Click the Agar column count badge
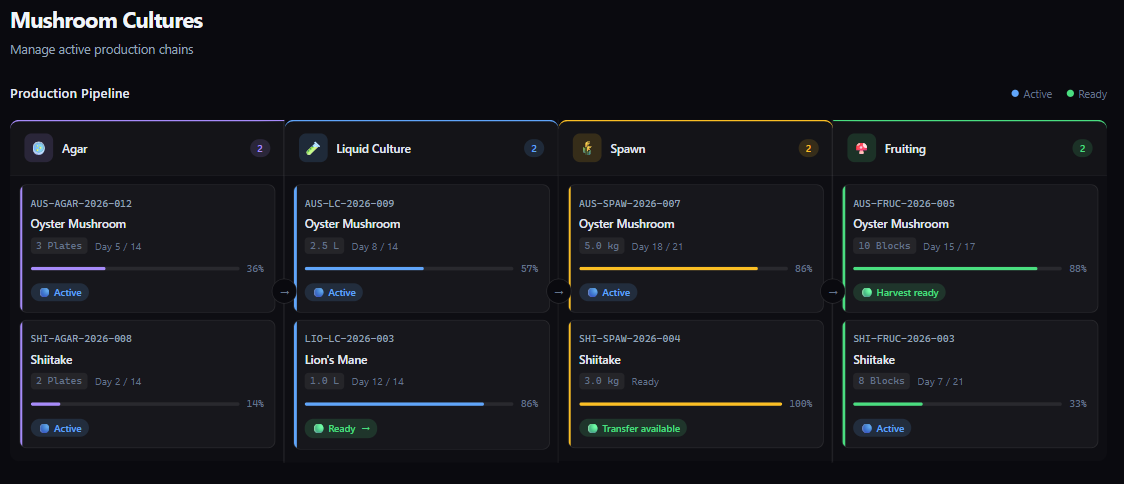This screenshot has height=484, width=1124. [x=260, y=149]
